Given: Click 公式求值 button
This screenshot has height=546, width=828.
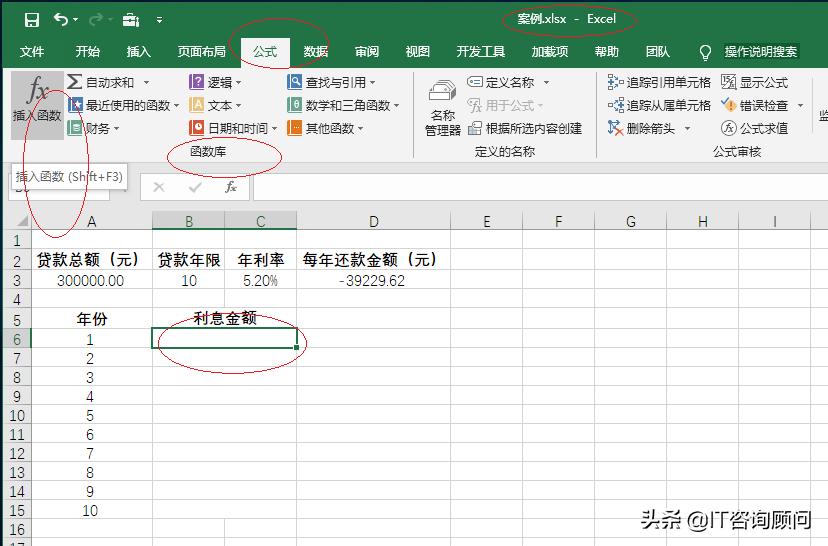Looking at the screenshot, I should pos(755,128).
